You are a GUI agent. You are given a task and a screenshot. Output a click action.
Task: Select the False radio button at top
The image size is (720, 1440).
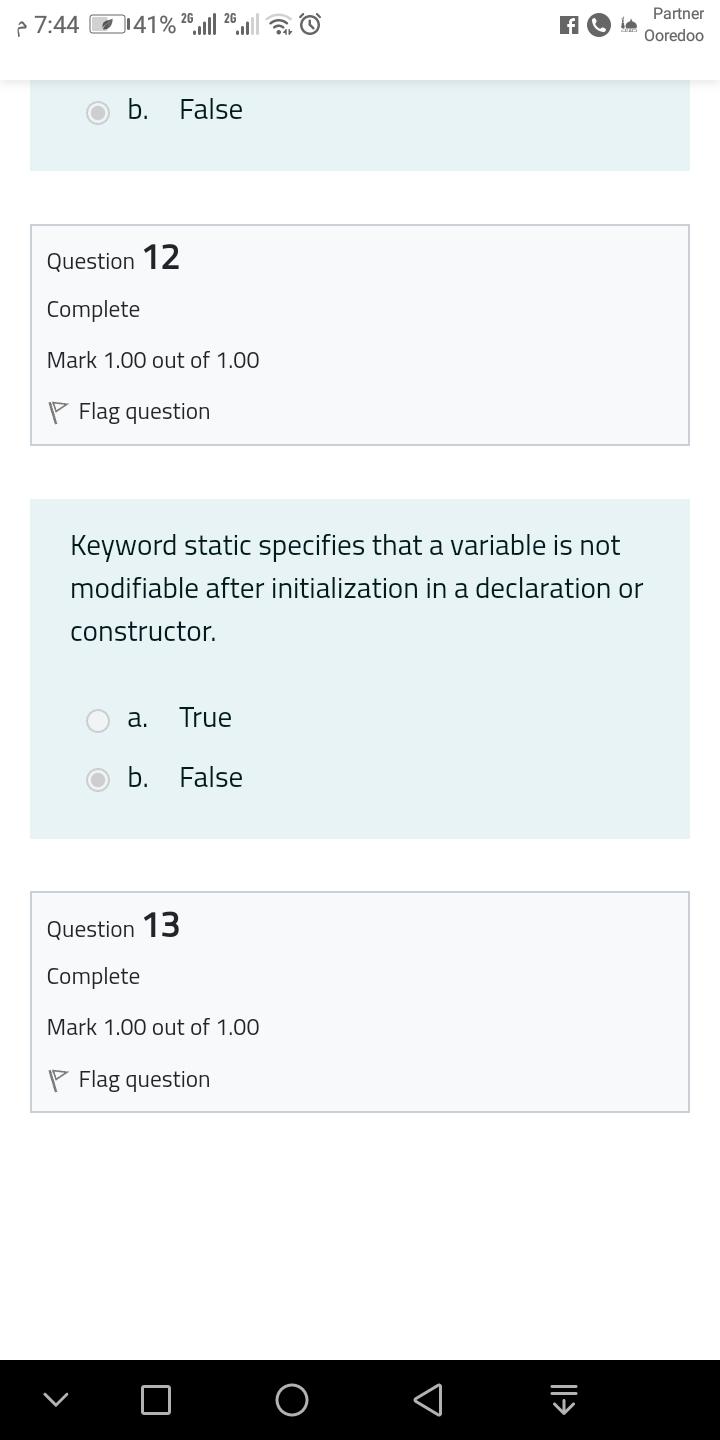[98, 112]
